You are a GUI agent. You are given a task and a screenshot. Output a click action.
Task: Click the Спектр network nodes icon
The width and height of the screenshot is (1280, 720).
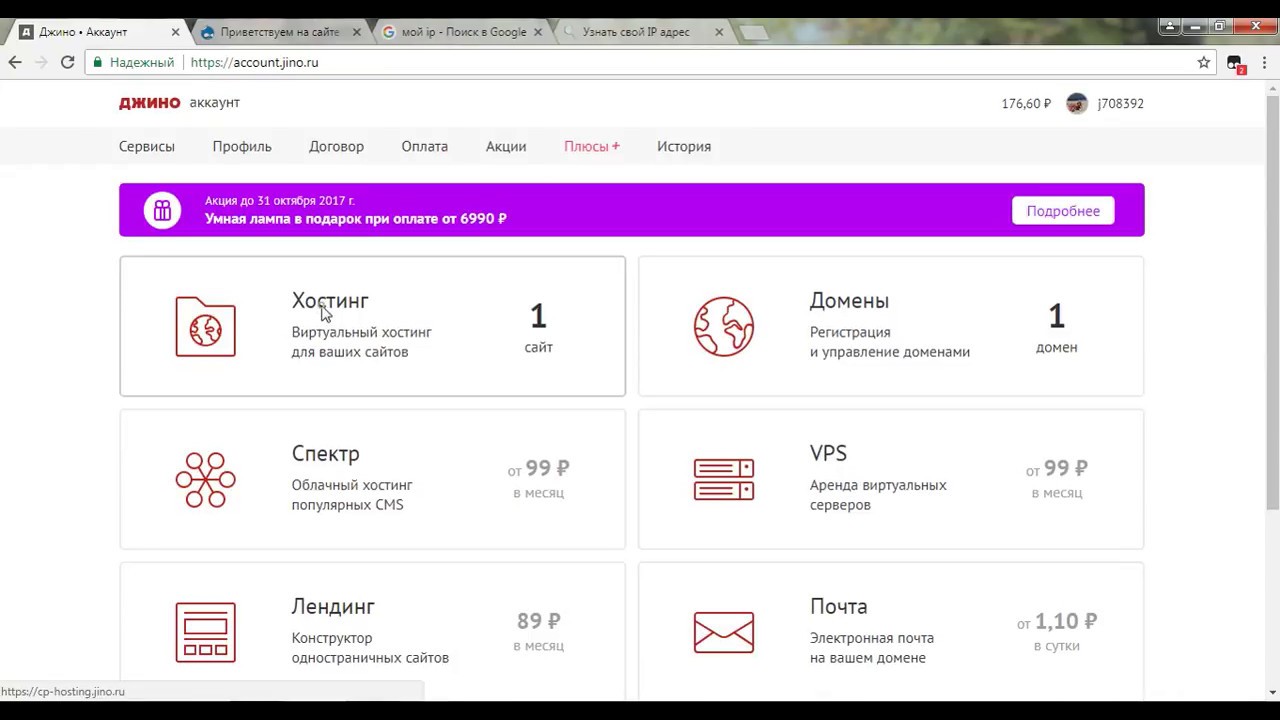(x=206, y=480)
